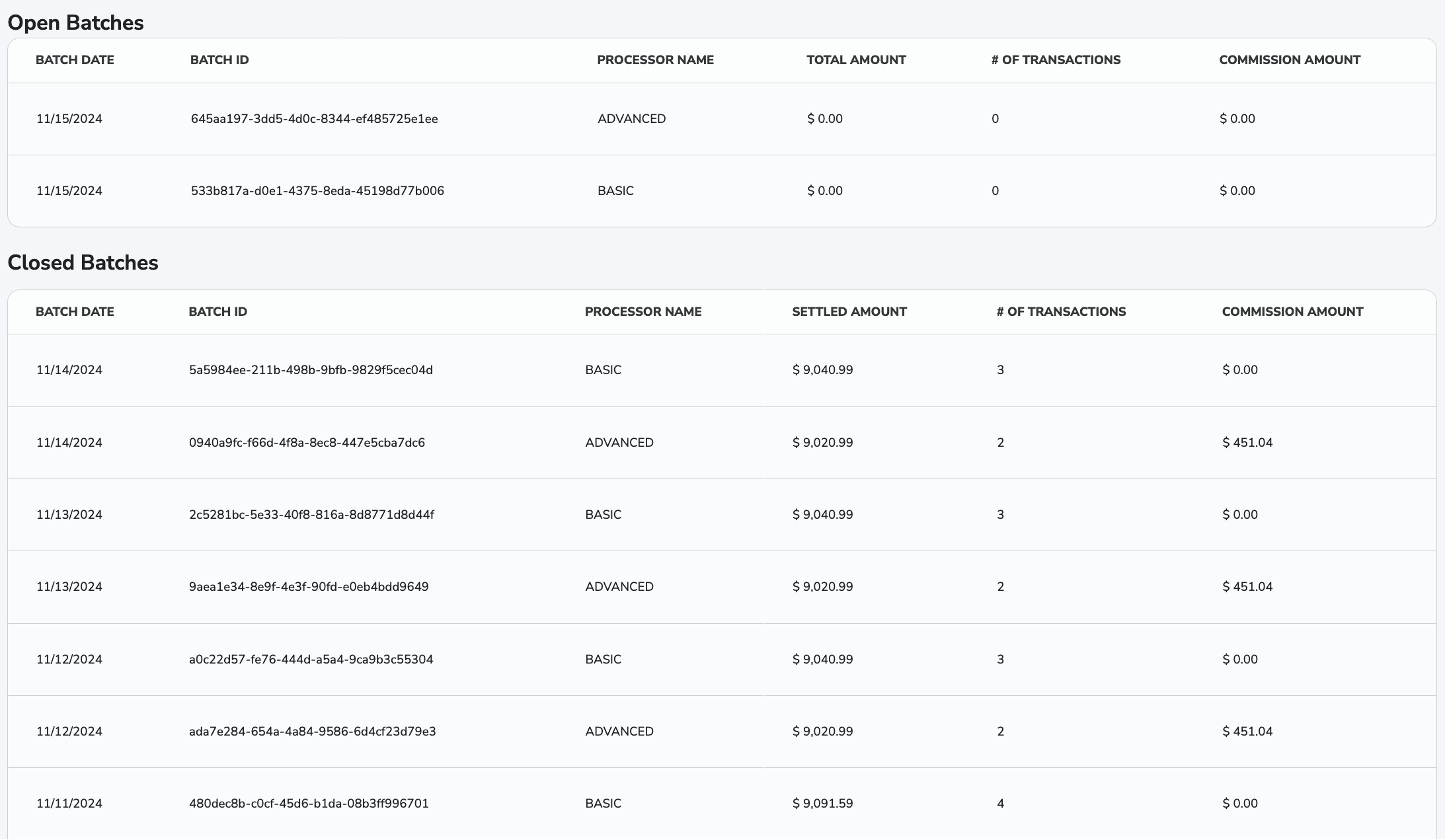Sort by Processor Name in Open Batches
This screenshot has height=840, width=1445.
(654, 59)
